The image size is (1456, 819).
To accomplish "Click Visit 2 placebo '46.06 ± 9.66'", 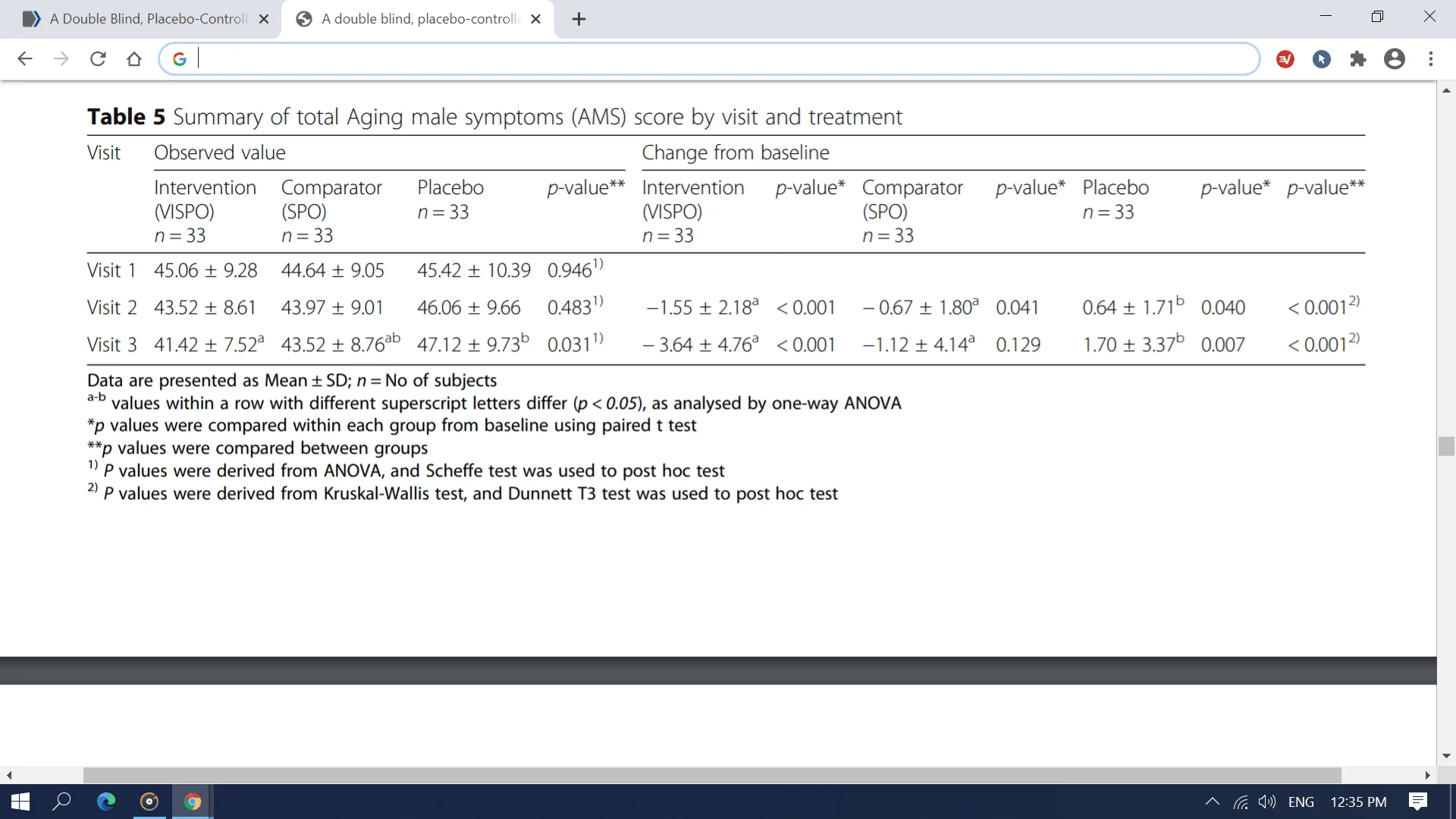I will point(469,308).
